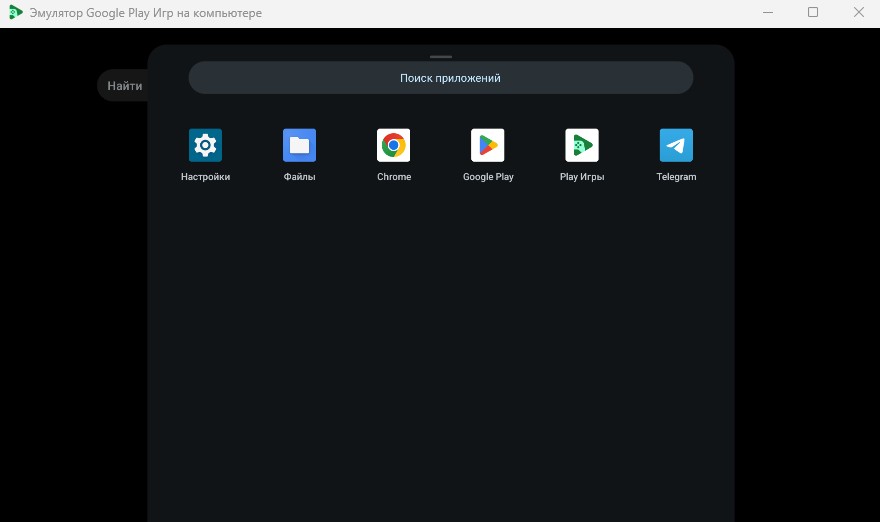Viewport: 880px width, 522px height.
Task: Click the Google Play Games emulator title icon
Action: pyautogui.click(x=16, y=12)
